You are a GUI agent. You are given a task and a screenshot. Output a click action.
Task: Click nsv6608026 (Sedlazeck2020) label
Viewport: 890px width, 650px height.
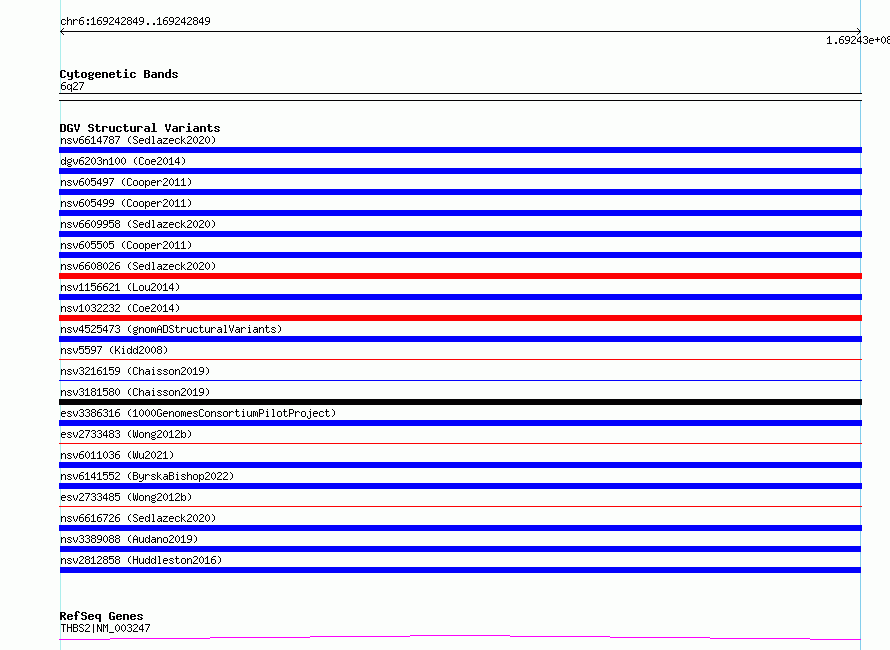(x=138, y=266)
